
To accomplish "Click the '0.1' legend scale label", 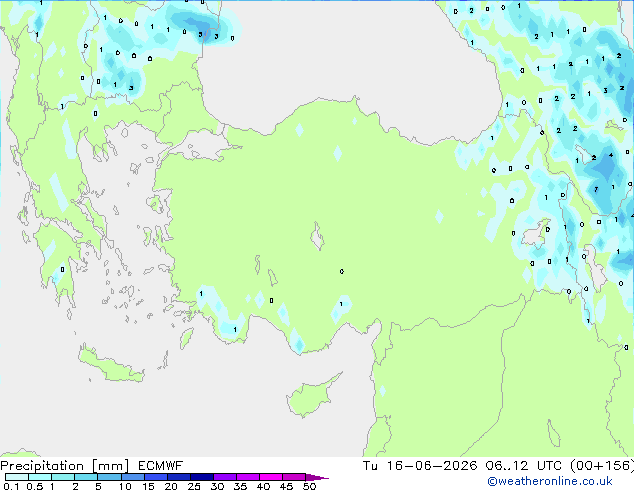I will (x=11, y=486).
